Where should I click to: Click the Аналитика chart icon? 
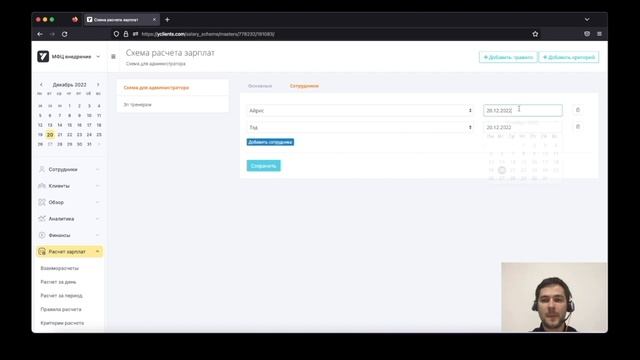tap(42, 219)
